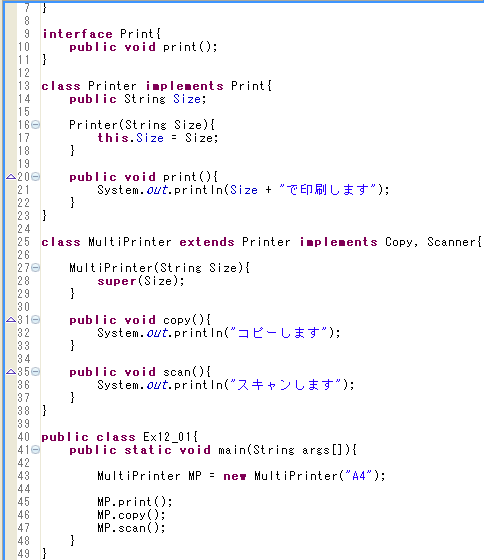Click the override marker triangle on line 20
Viewport: 484px width, 560px height.
[x=11, y=176]
